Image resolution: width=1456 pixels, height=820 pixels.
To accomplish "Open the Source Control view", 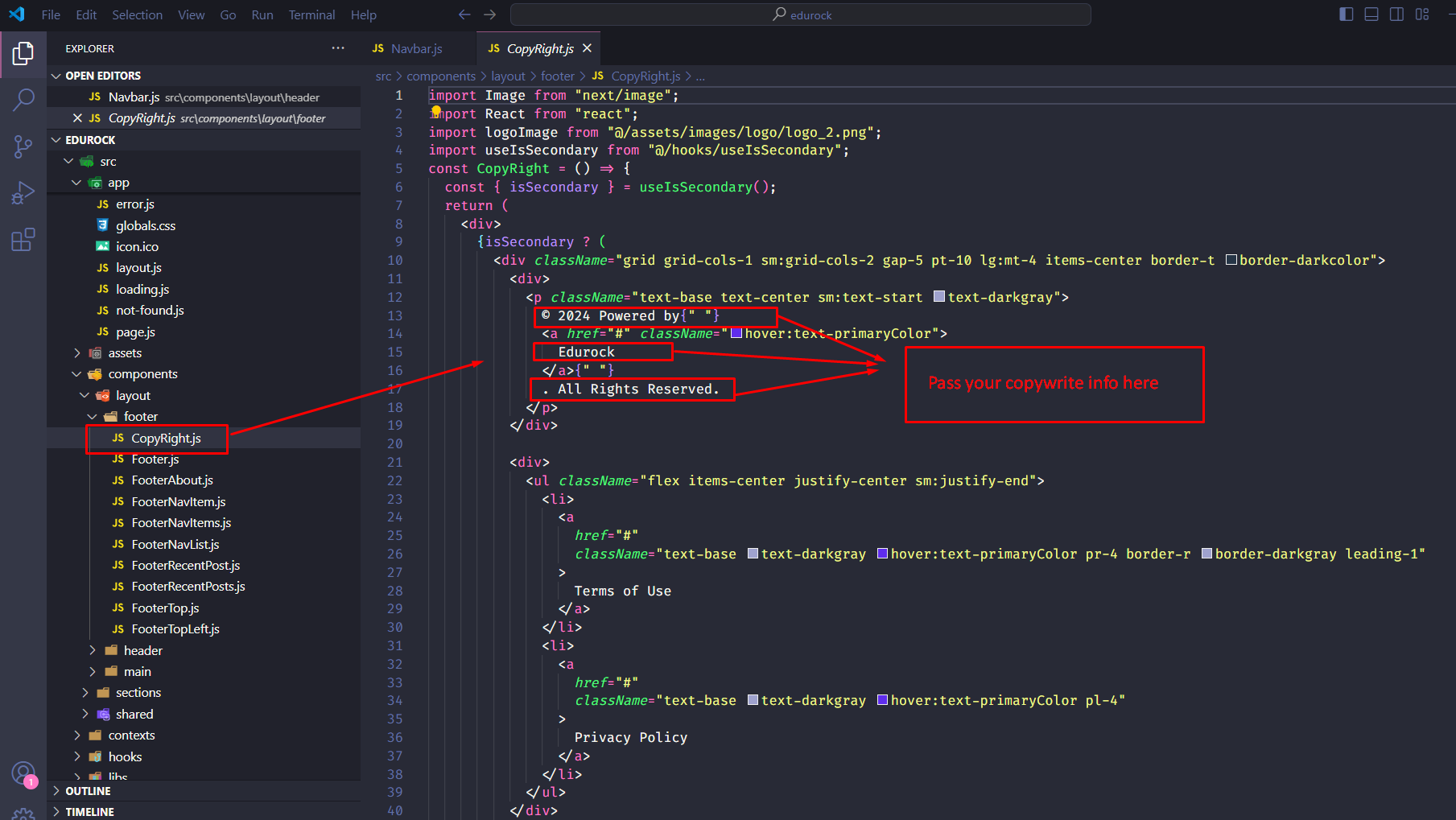I will tap(23, 146).
